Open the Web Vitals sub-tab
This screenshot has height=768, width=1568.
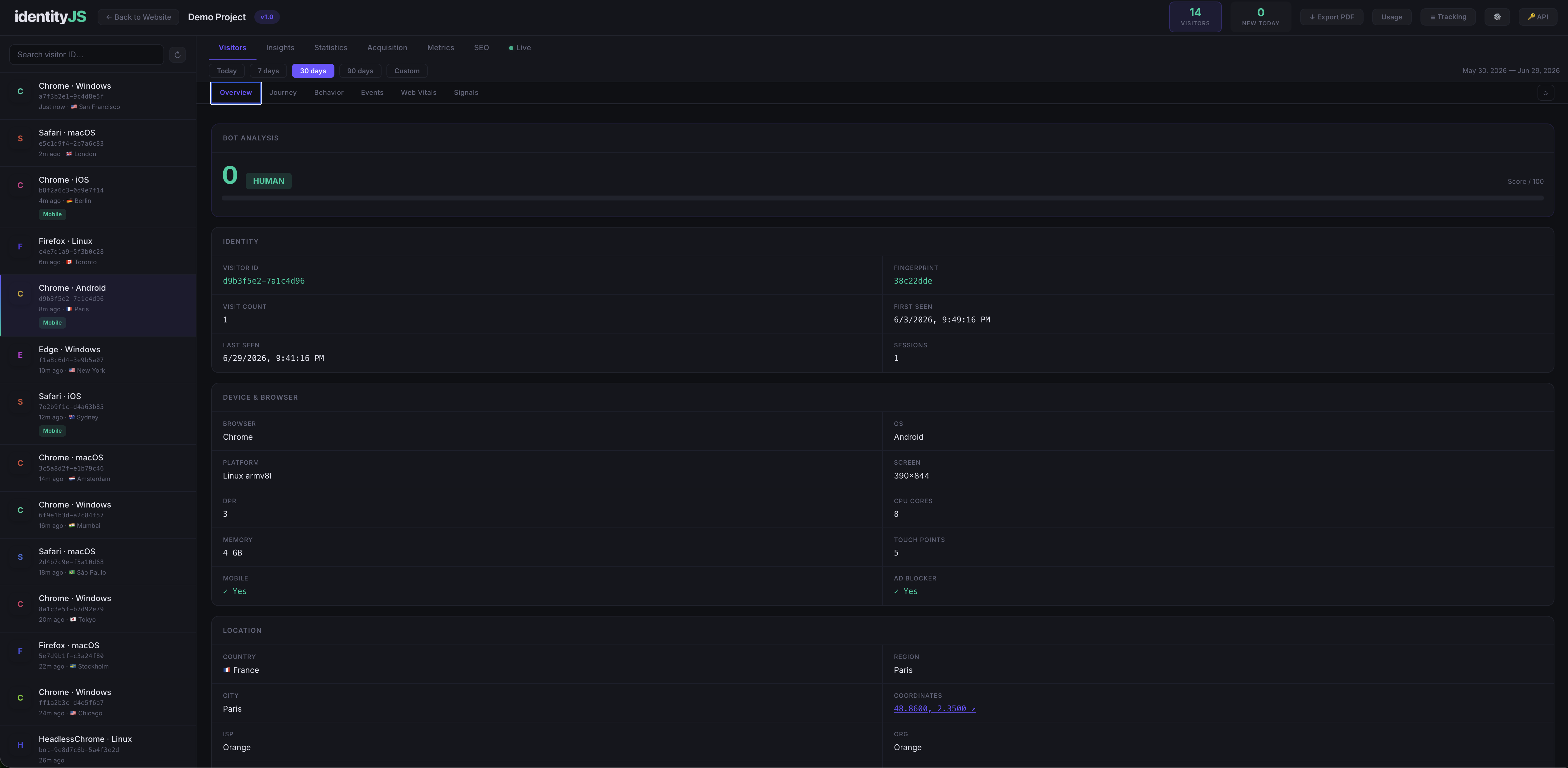pos(418,92)
